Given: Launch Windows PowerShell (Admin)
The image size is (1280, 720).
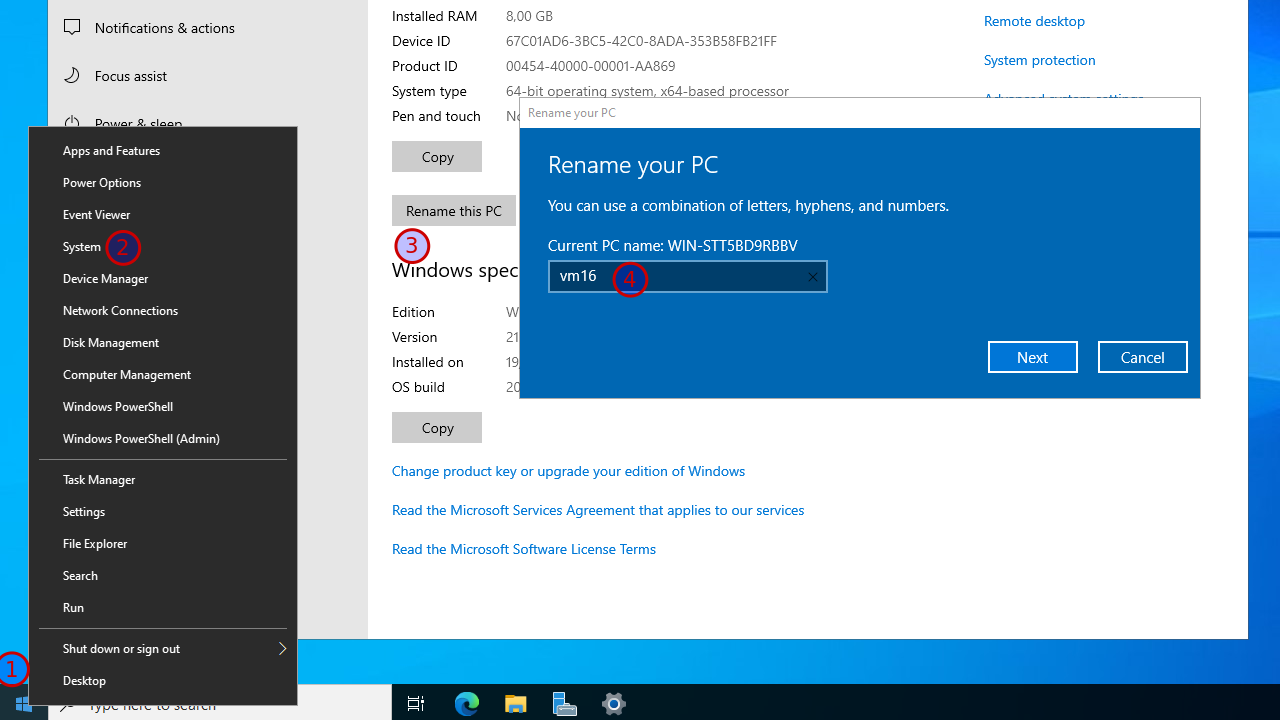Looking at the screenshot, I should (163, 439).
